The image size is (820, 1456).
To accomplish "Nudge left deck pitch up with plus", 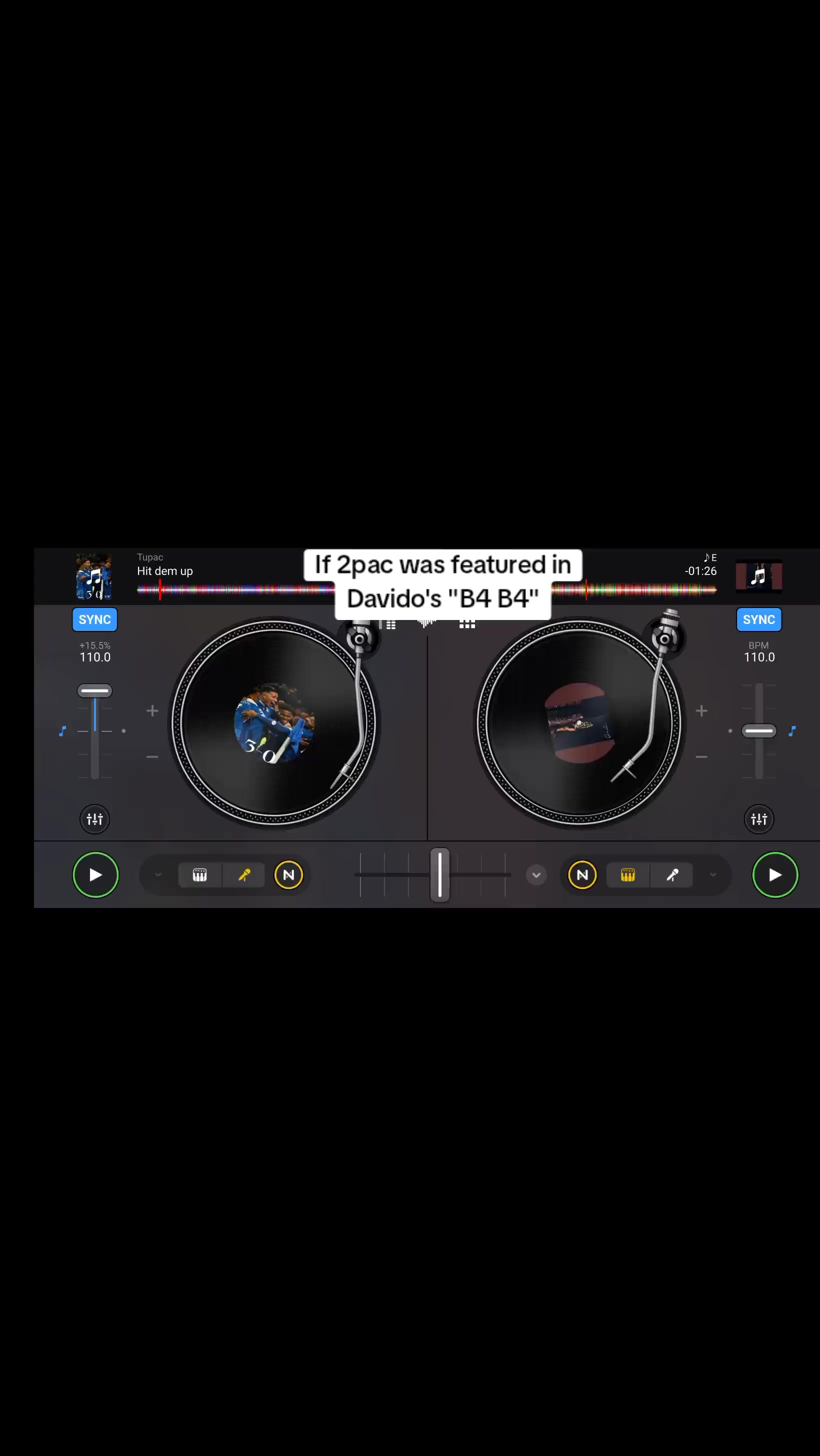I will click(x=152, y=710).
